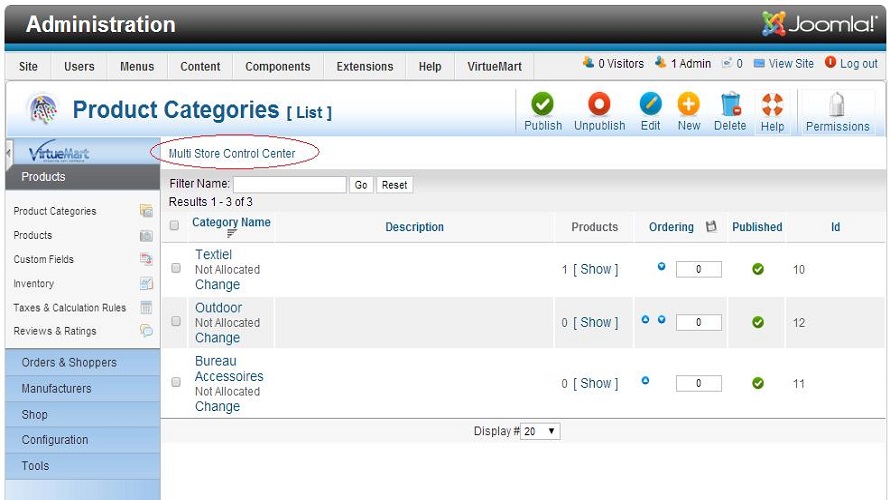Click Product Categories sidebar folder icon
The height and width of the screenshot is (500, 890).
click(146, 211)
